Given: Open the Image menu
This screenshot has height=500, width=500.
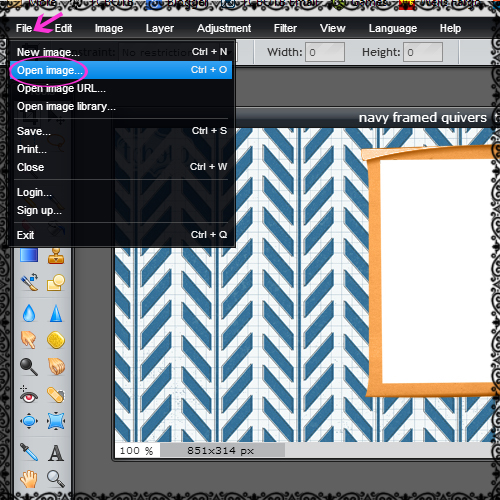Looking at the screenshot, I should pos(109,28).
